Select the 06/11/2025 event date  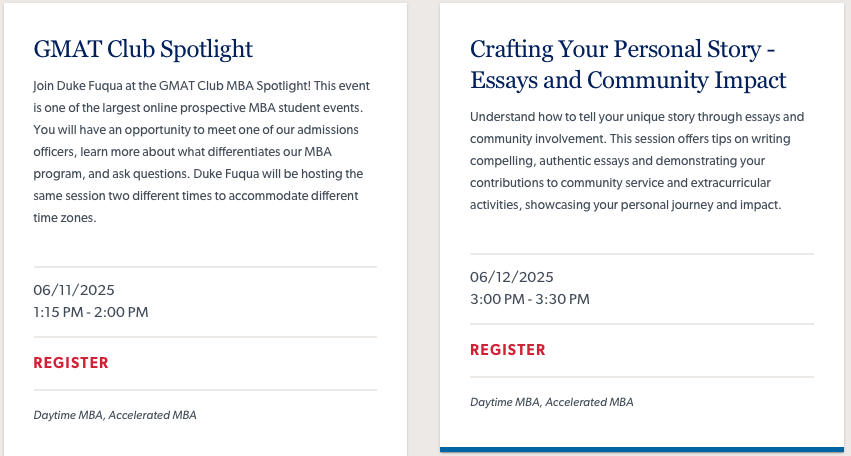point(74,290)
